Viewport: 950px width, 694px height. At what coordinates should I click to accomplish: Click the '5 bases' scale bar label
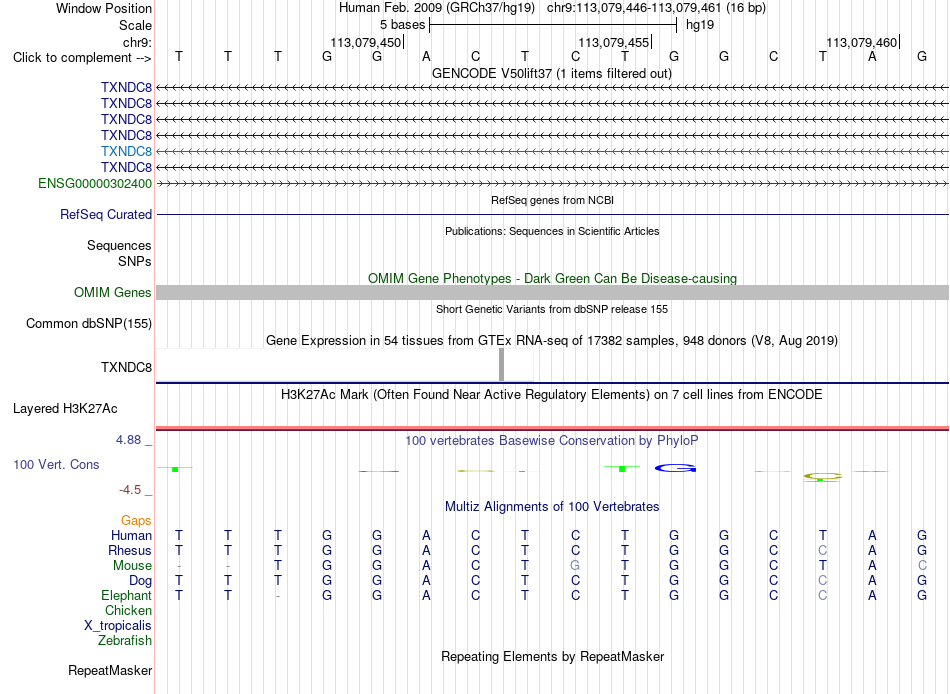[x=402, y=25]
